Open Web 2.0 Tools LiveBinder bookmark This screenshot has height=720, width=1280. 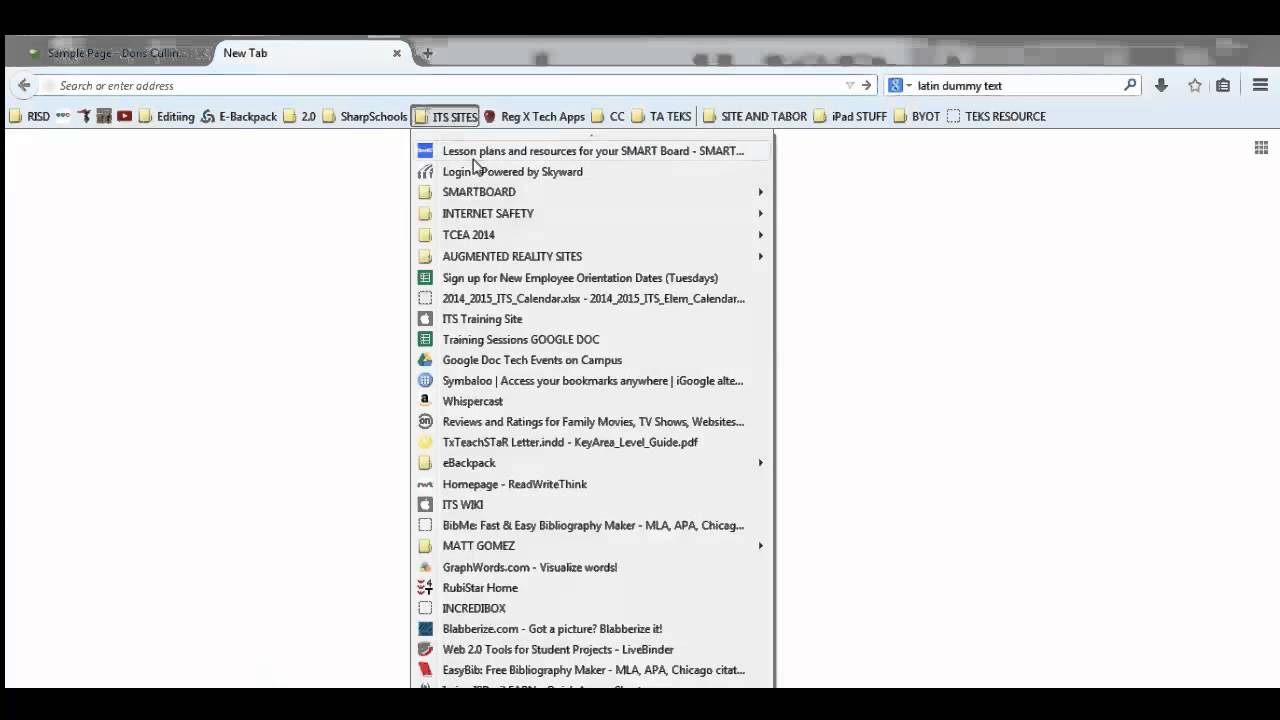[593, 650]
